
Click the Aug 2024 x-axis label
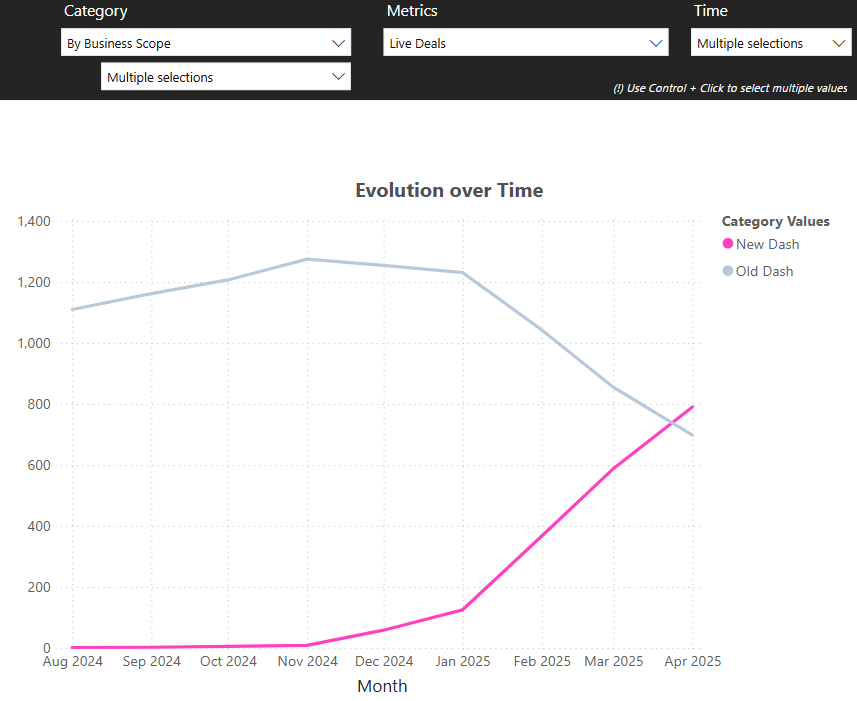tap(73, 661)
